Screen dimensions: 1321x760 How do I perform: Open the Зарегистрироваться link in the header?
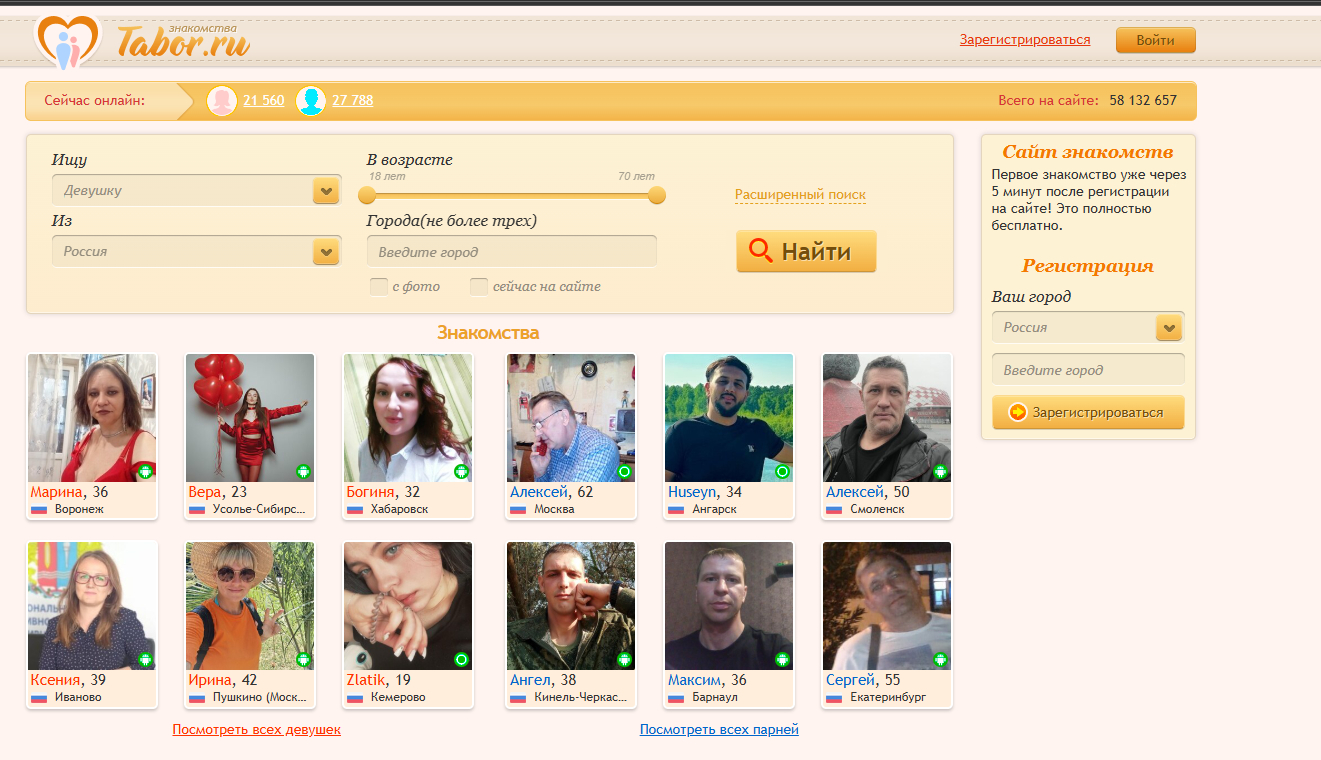(1025, 40)
